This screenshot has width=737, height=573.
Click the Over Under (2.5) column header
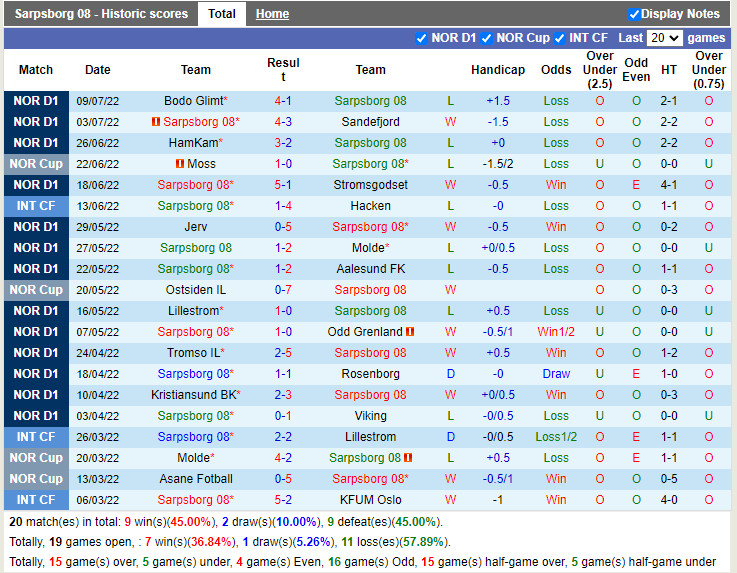click(600, 70)
